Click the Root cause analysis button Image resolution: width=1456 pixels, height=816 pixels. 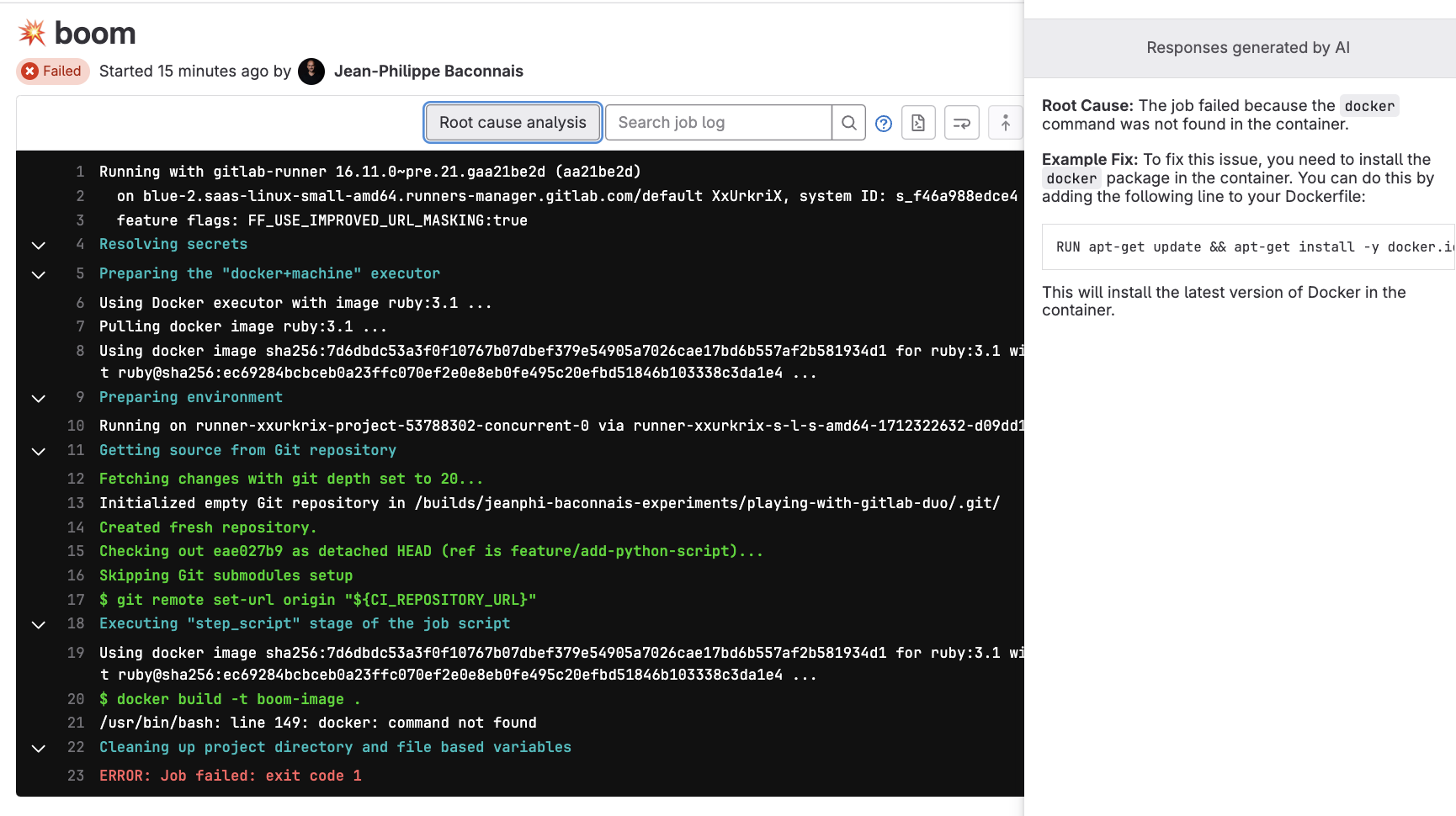tap(512, 123)
